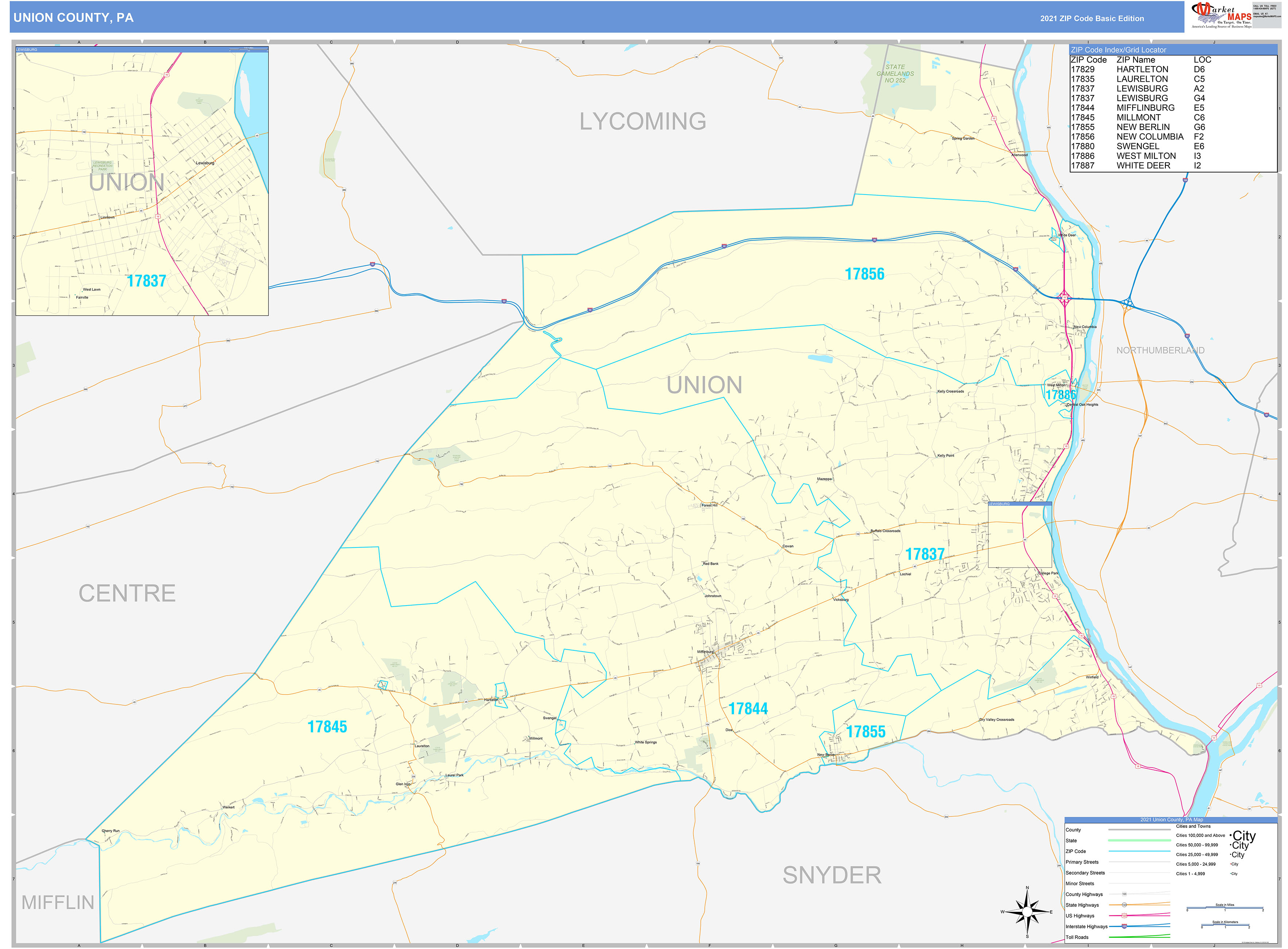This screenshot has height=949, width=1288.
Task: Click the MIFFLINBURG row in ZIP index
Action: click(1145, 108)
